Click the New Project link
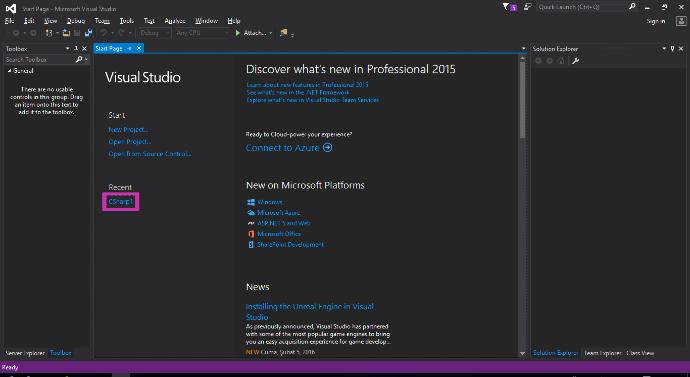 pos(128,129)
